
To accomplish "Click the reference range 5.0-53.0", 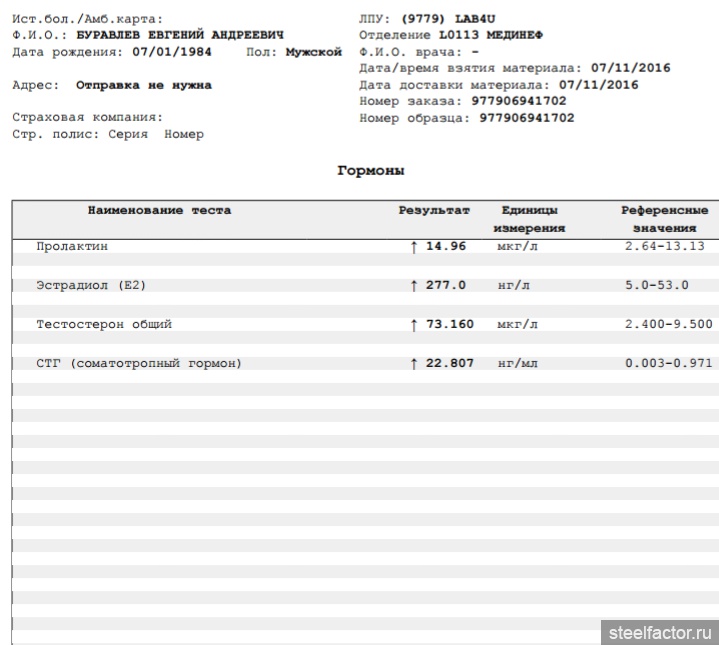I will [x=657, y=285].
